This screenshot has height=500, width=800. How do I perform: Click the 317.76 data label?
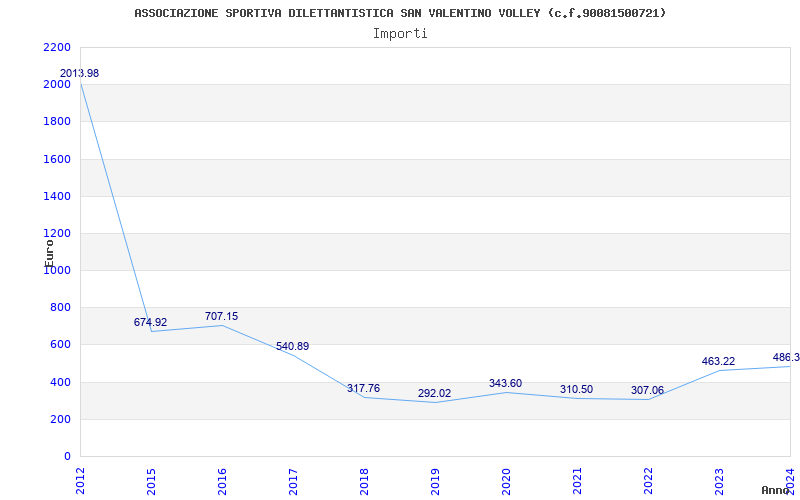pos(363,388)
